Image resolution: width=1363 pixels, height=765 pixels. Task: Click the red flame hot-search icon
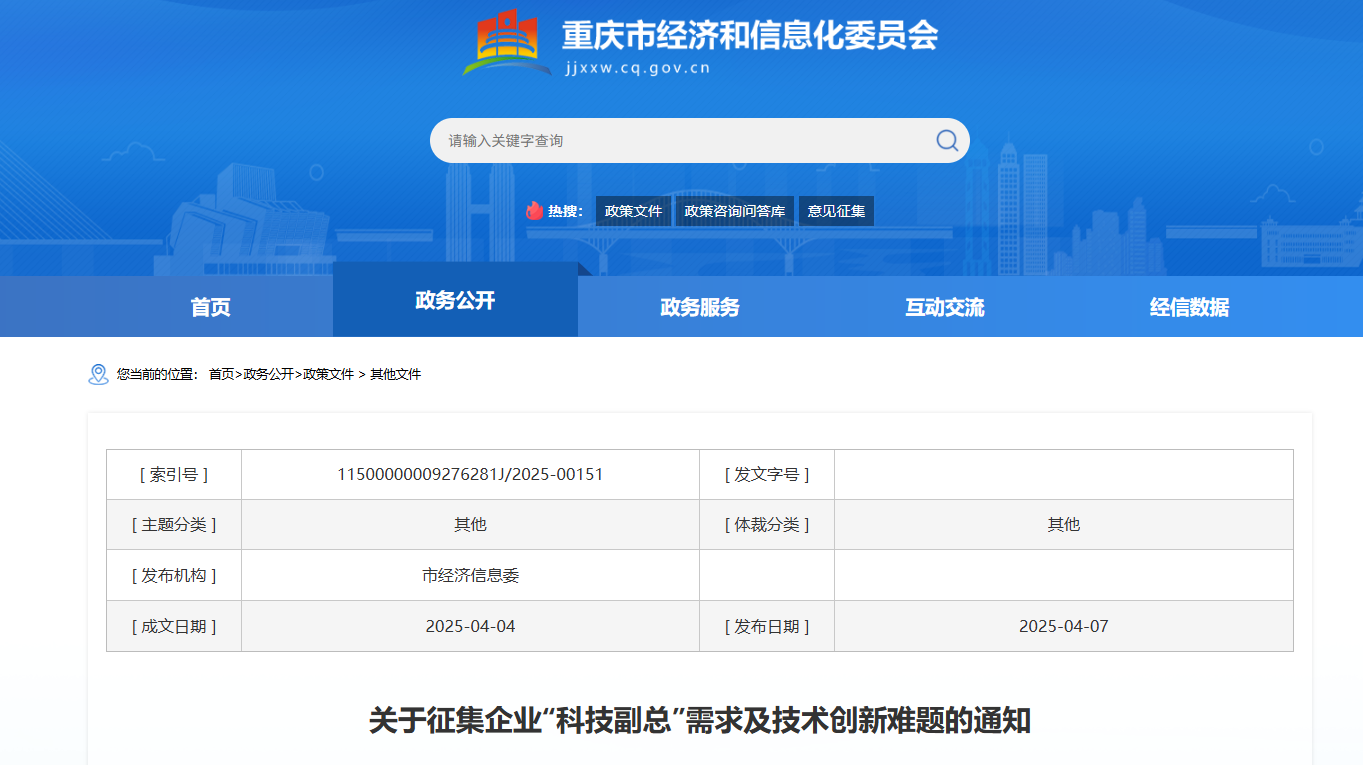[535, 211]
